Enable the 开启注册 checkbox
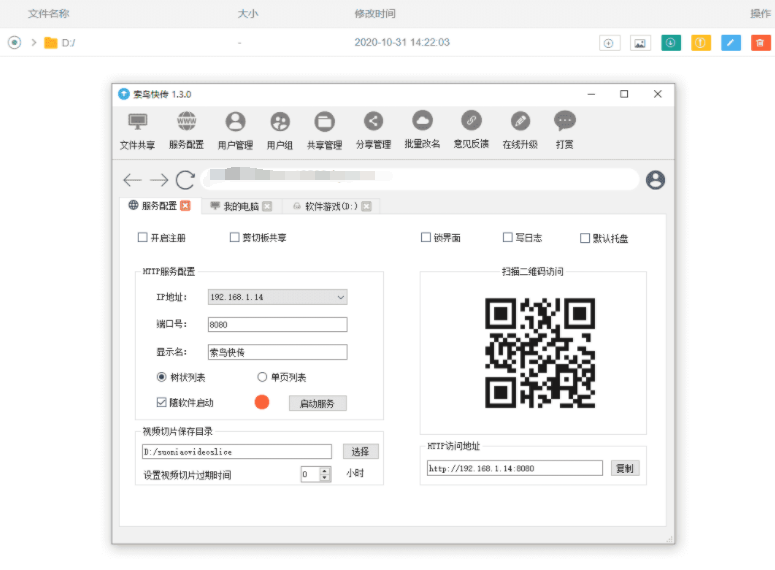This screenshot has width=775, height=570. (x=142, y=237)
